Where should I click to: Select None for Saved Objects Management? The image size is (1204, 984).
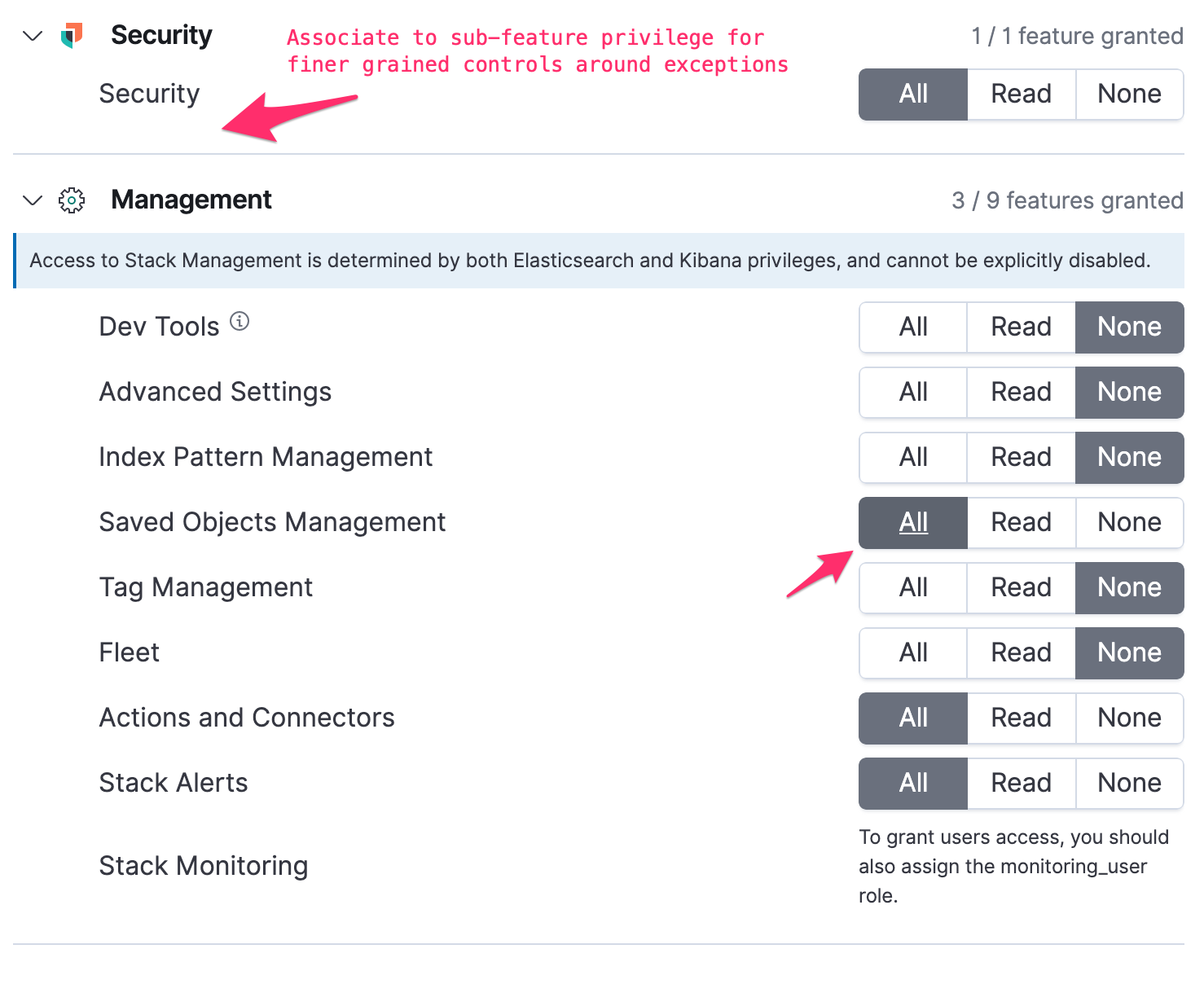1129,522
